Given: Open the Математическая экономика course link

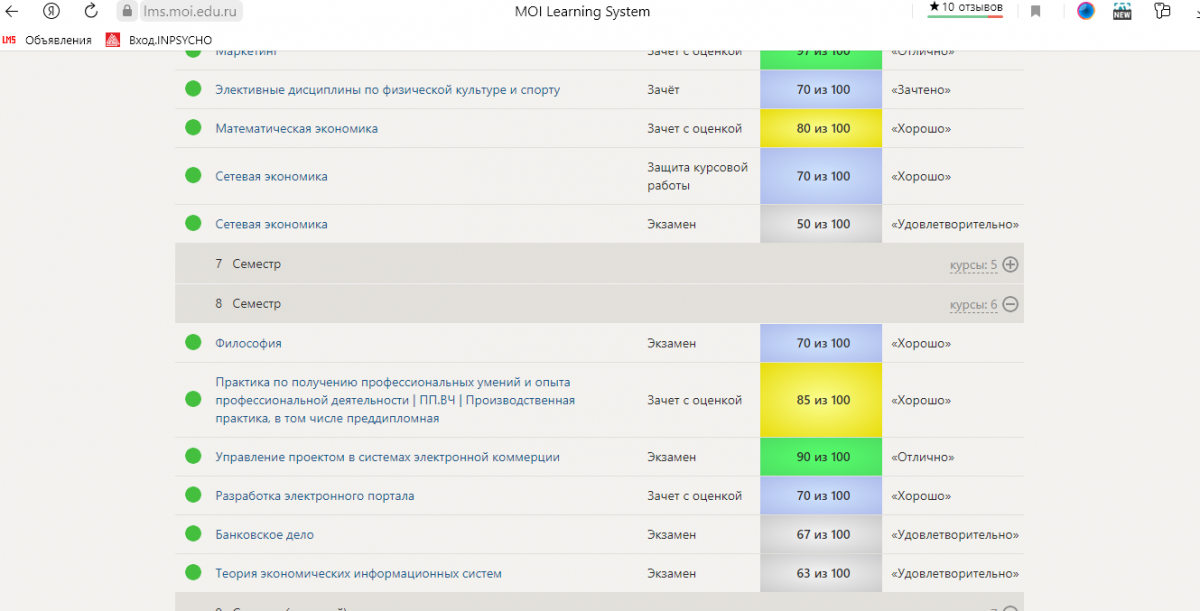Looking at the screenshot, I should 296,129.
